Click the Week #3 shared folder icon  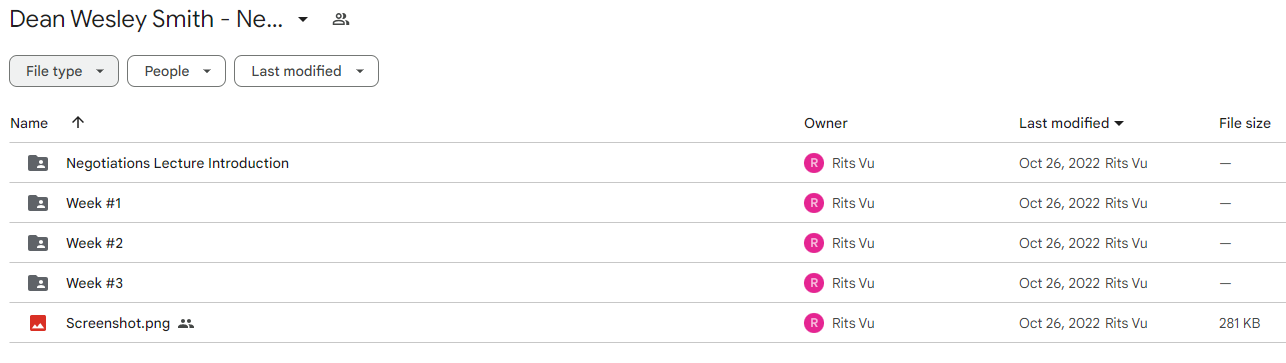38,283
